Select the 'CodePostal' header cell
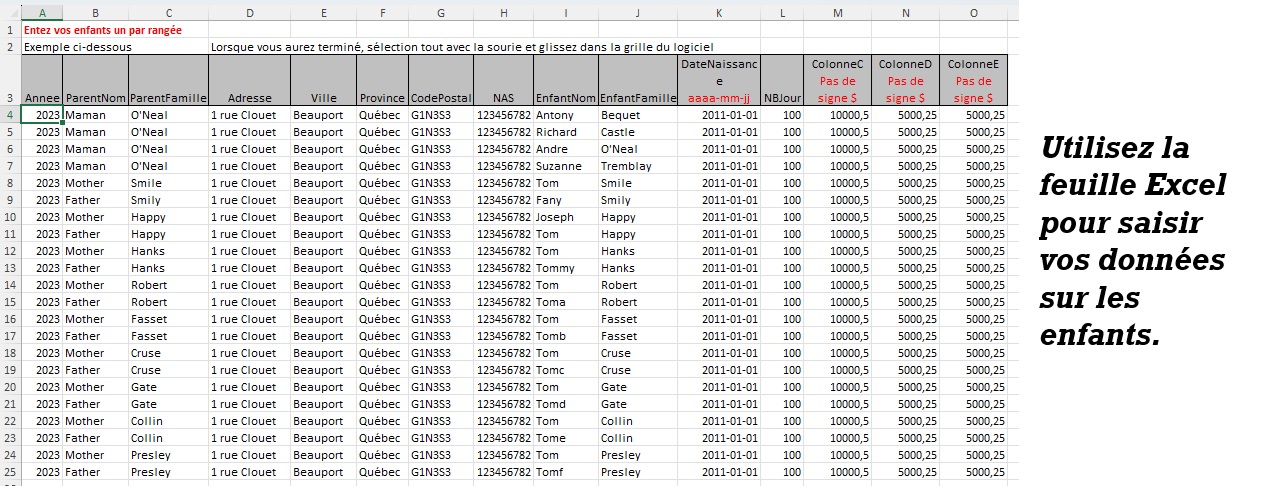1266x486 pixels. tap(440, 98)
